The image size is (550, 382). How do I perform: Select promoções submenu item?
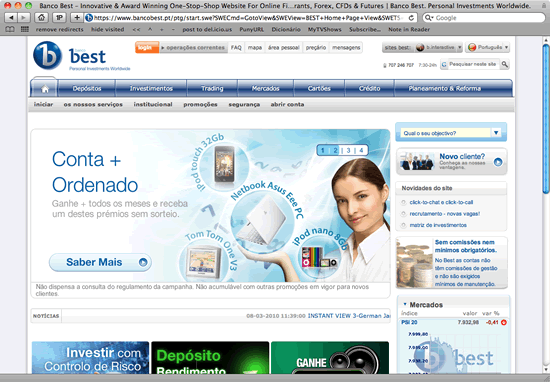200,105
